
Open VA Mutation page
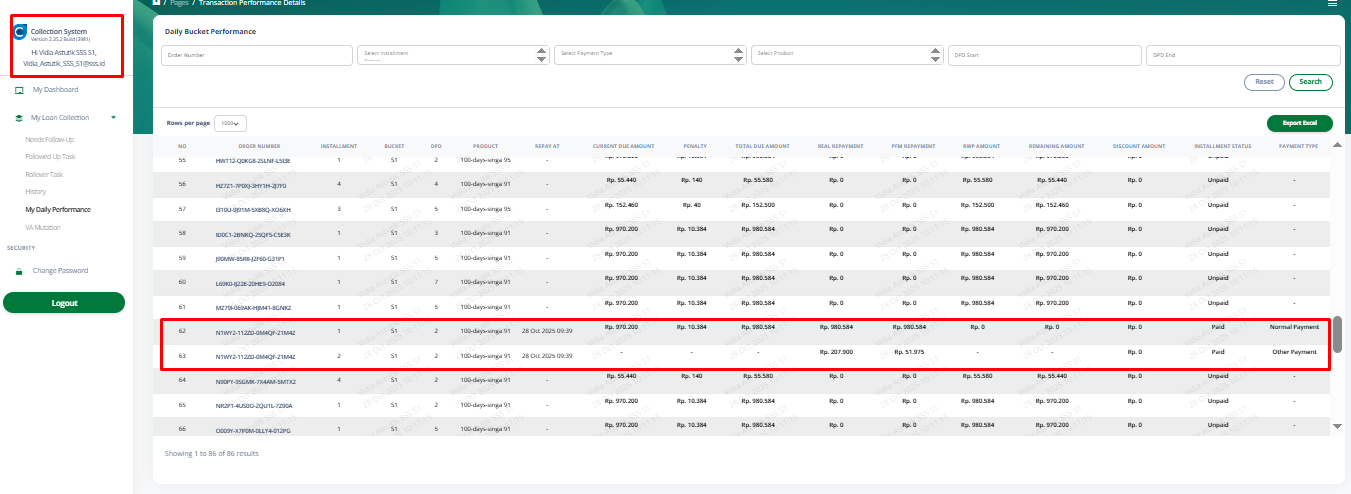tap(42, 227)
